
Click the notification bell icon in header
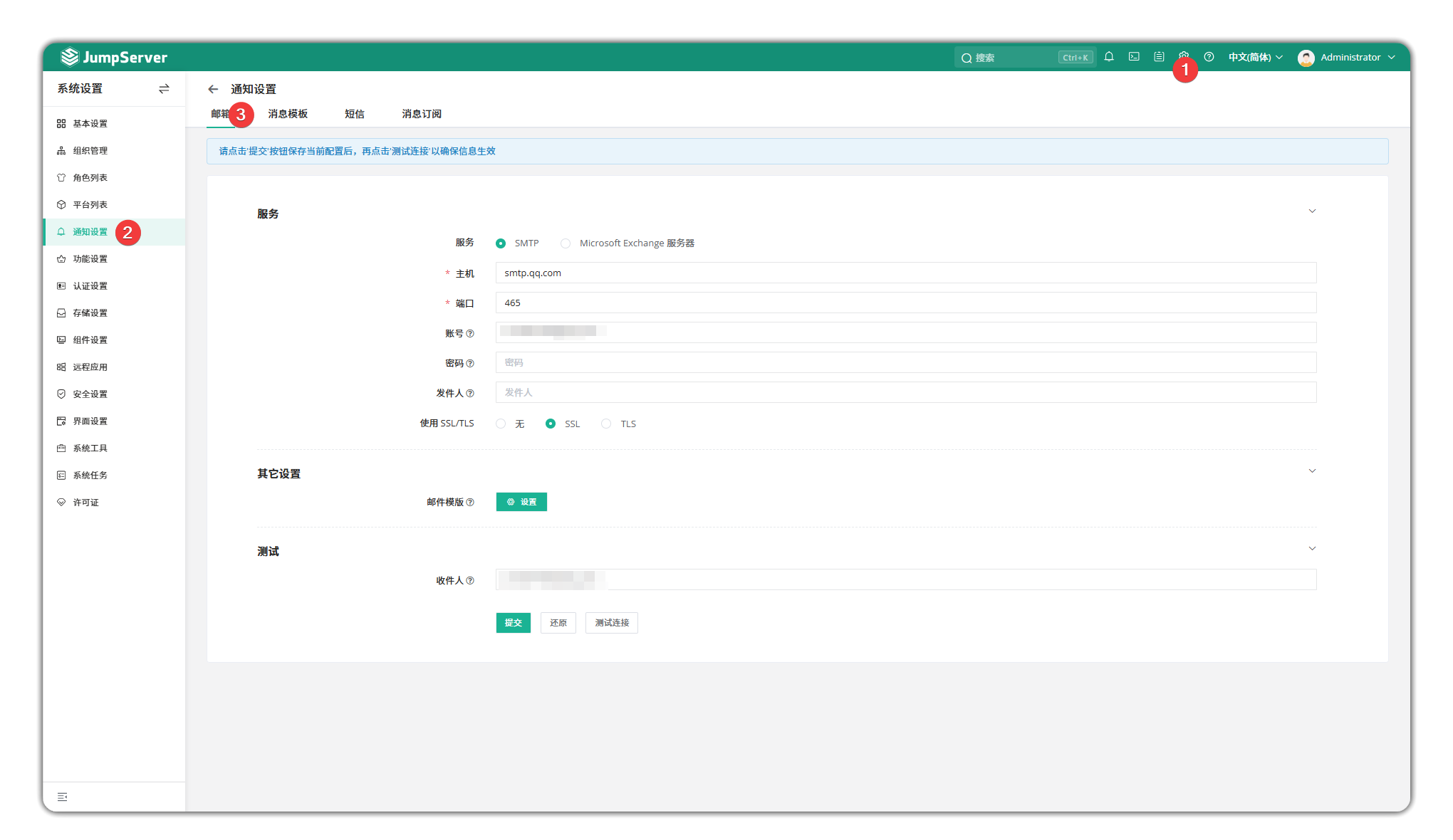pyautogui.click(x=1109, y=57)
